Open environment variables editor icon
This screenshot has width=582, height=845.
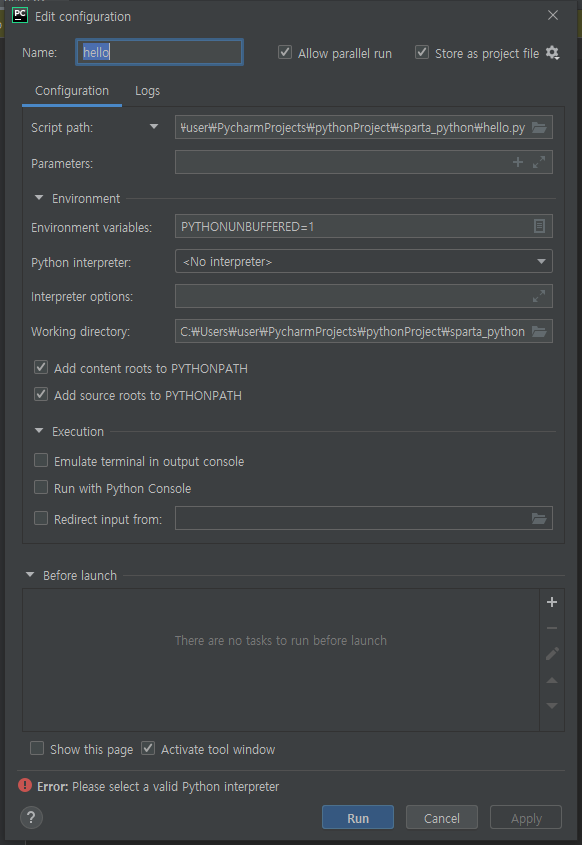tap(539, 226)
